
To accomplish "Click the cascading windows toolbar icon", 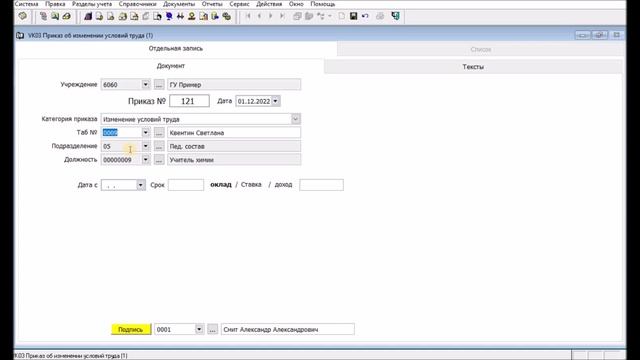I will coord(297,16).
